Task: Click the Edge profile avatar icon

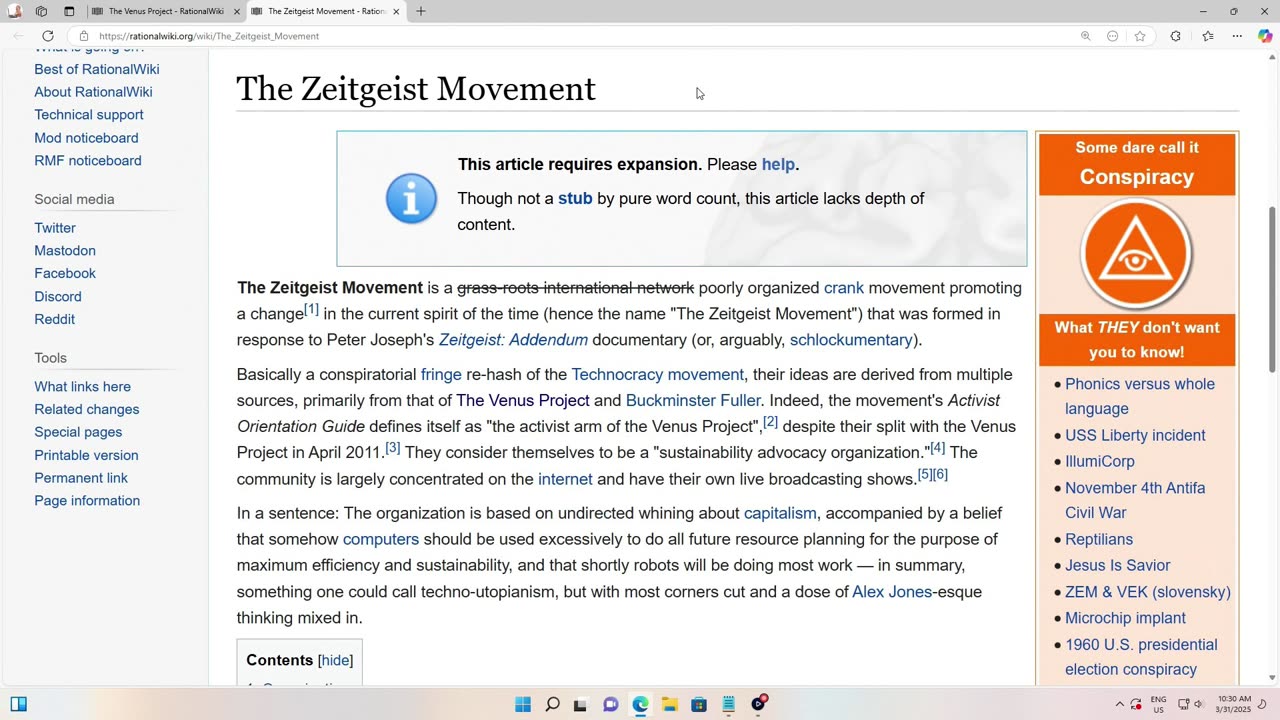Action: point(15,11)
